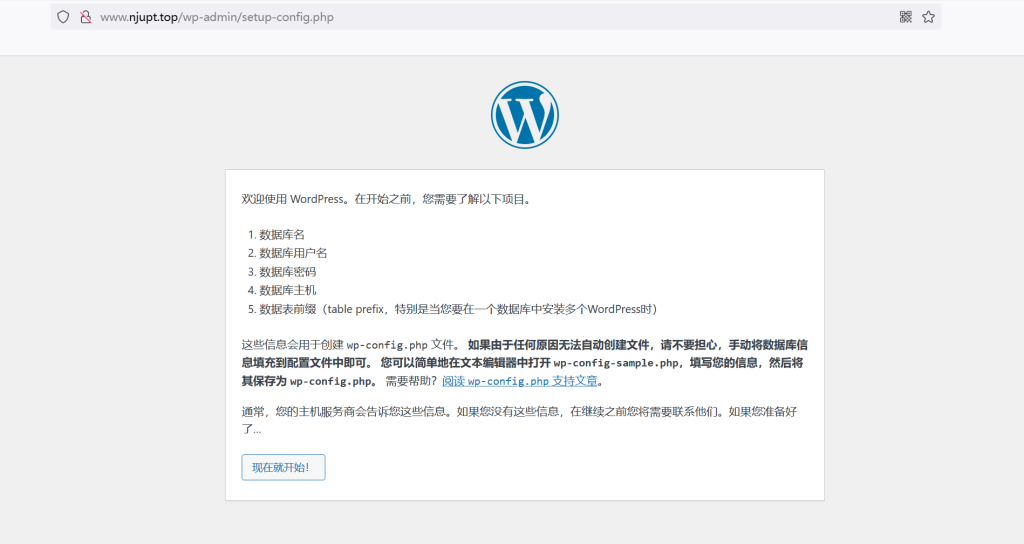Screen dimensions: 1024x544
Task: Click the tracking protection shield icon
Action: [x=63, y=17]
